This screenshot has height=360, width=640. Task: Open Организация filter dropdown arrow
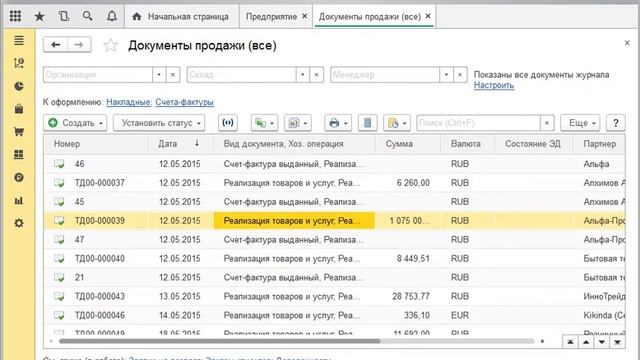[159, 75]
